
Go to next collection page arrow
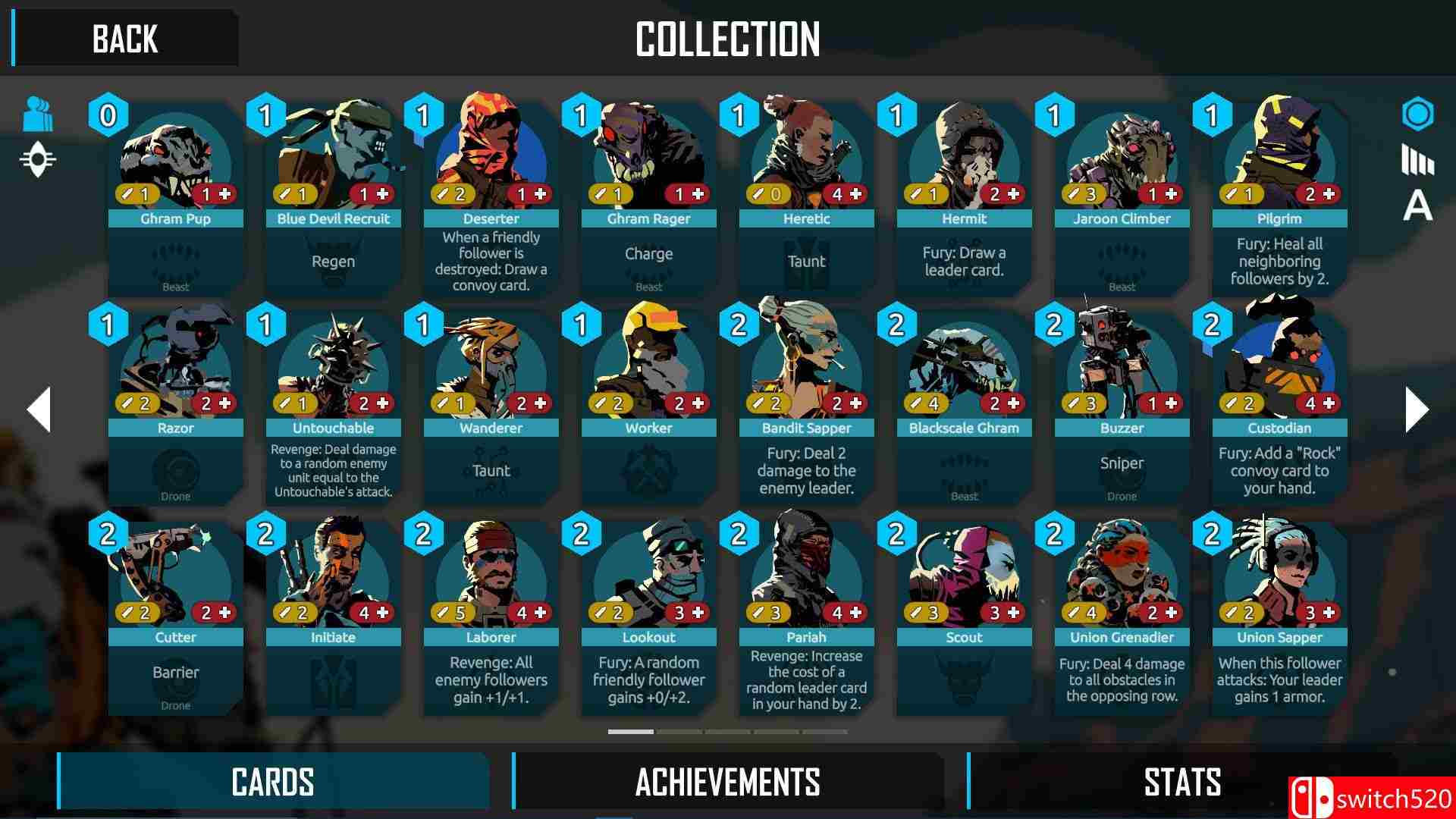(x=1417, y=409)
